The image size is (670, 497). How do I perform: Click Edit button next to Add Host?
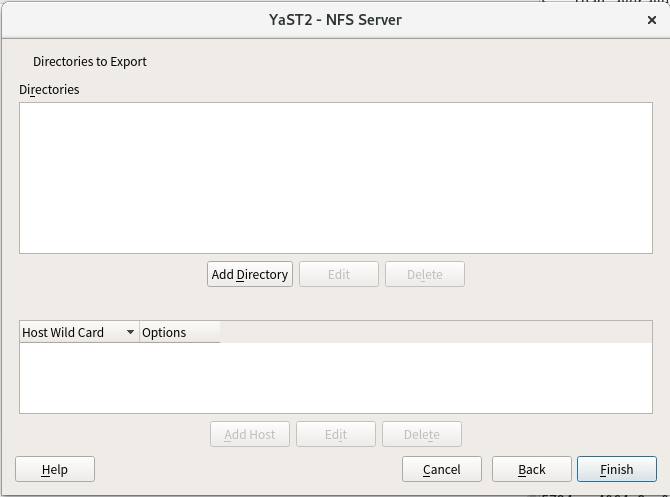[336, 434]
